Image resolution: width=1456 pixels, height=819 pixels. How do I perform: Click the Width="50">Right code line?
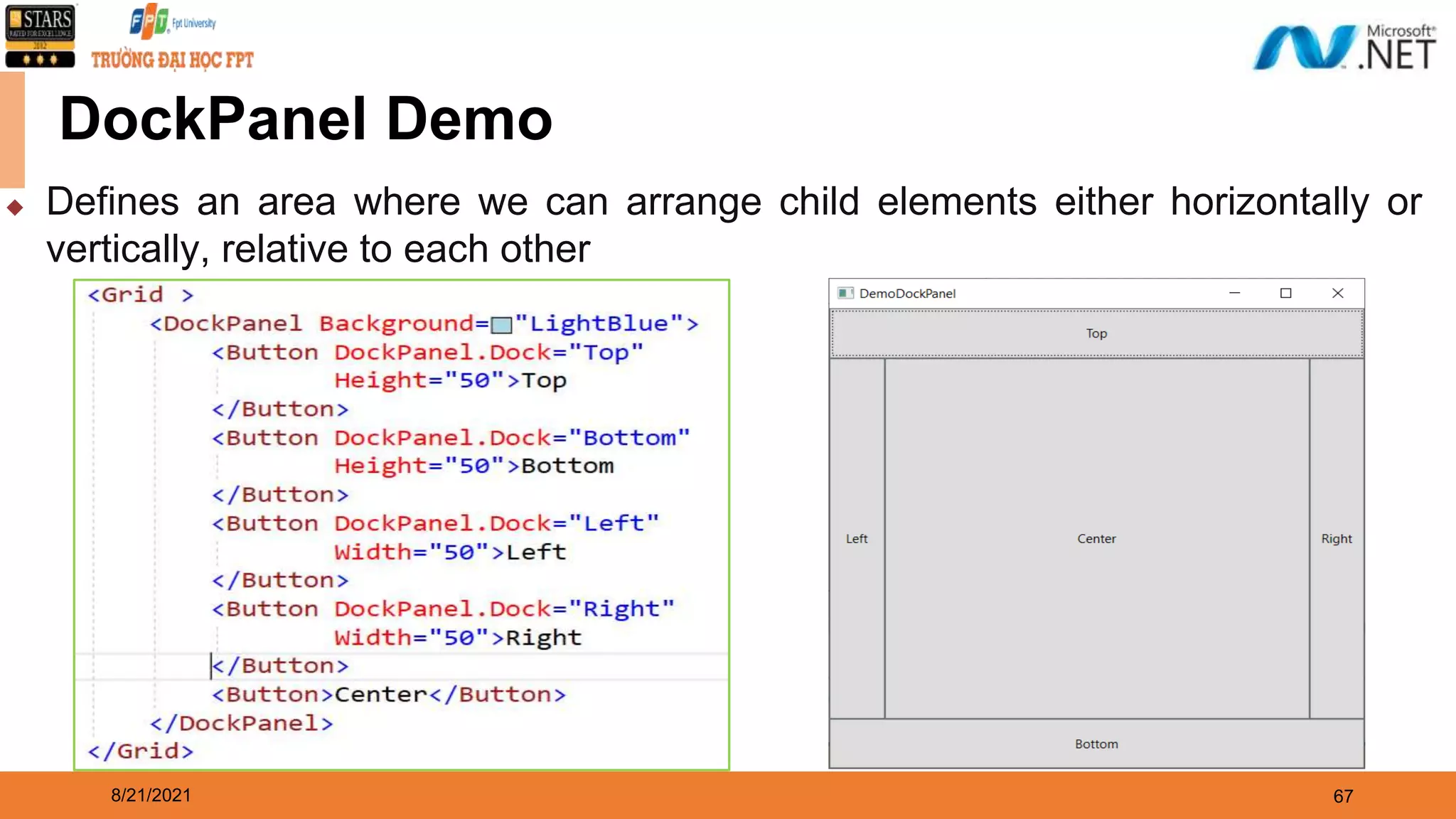[x=458, y=638]
